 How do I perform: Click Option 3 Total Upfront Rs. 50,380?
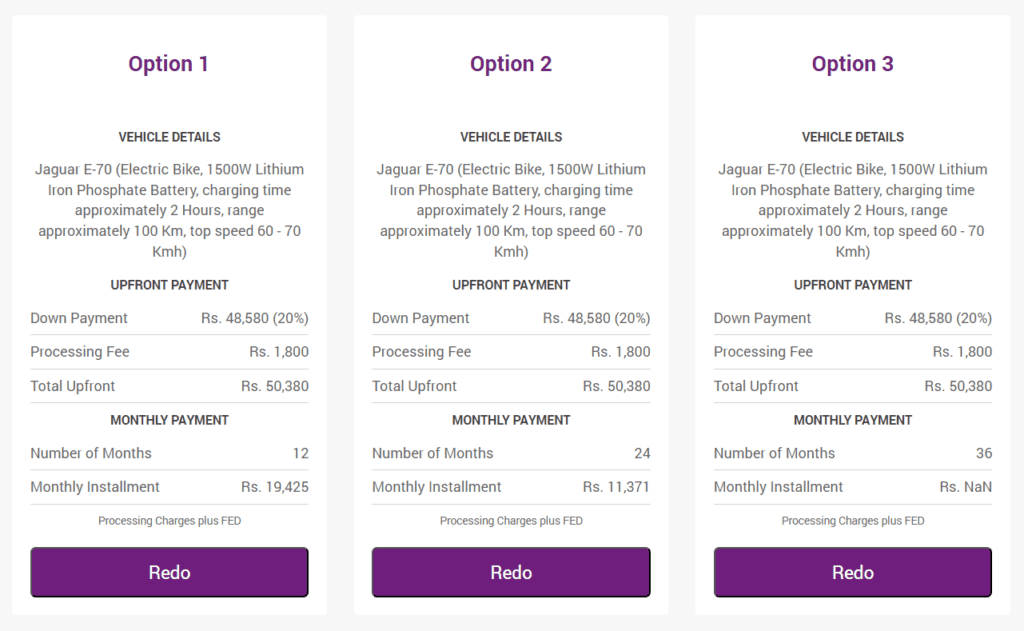958,386
